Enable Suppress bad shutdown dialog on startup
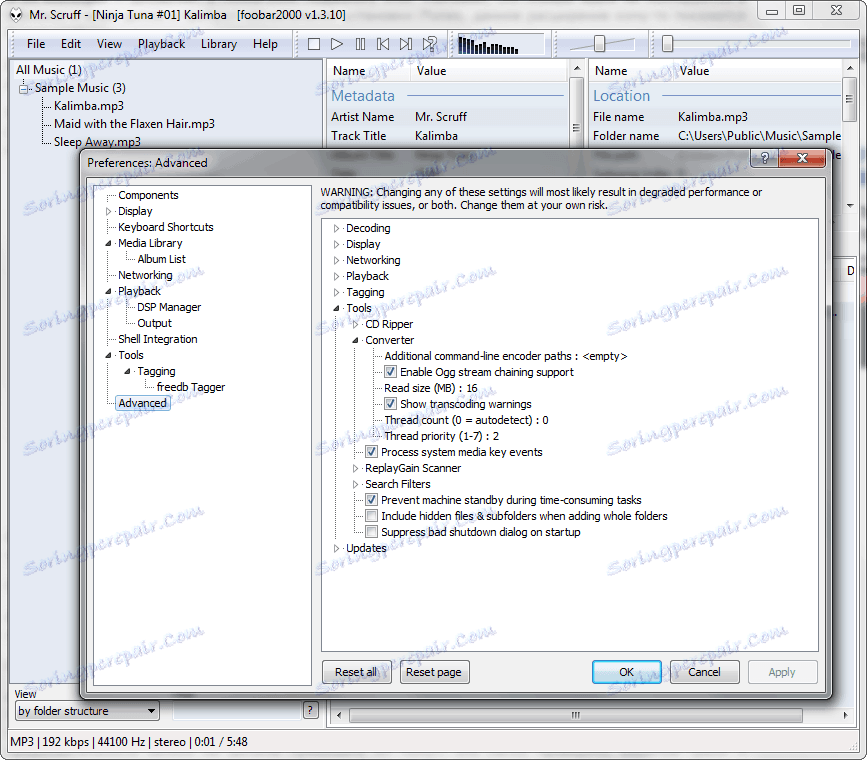 click(371, 532)
